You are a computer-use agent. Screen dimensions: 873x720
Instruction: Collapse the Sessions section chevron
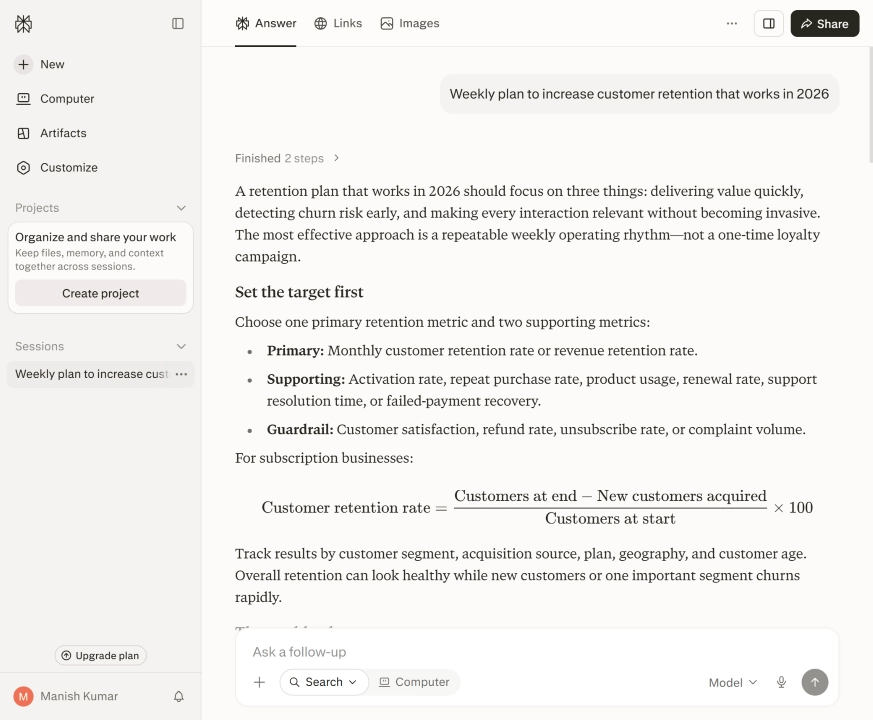tap(181, 346)
